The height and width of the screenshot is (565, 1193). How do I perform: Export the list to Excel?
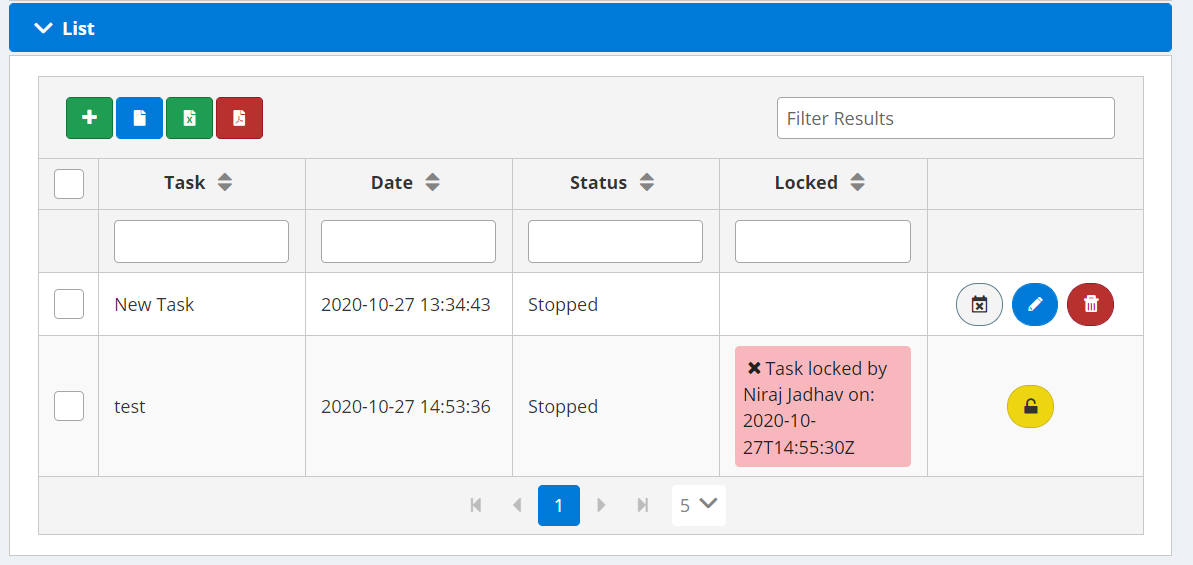coord(189,118)
